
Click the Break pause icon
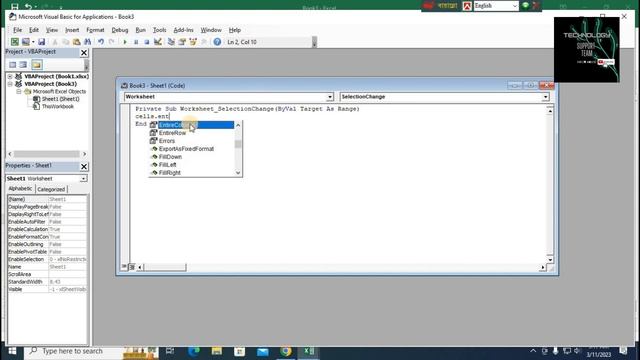[136, 42]
